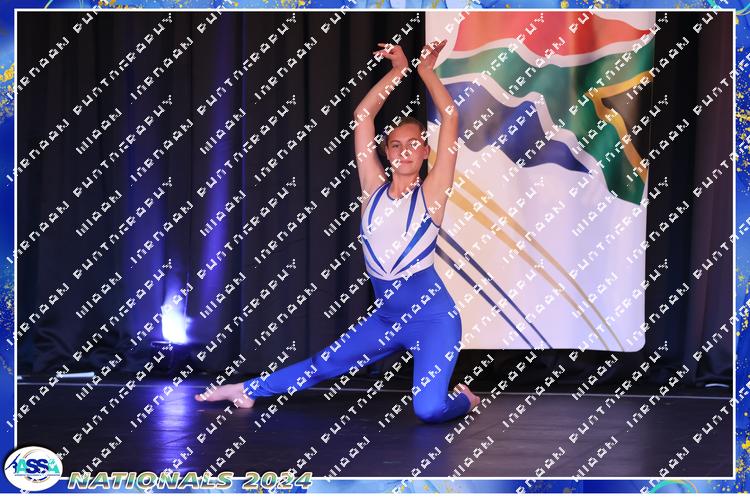Click the 'NATIONALS 2024' caption text

pyautogui.click(x=190, y=480)
